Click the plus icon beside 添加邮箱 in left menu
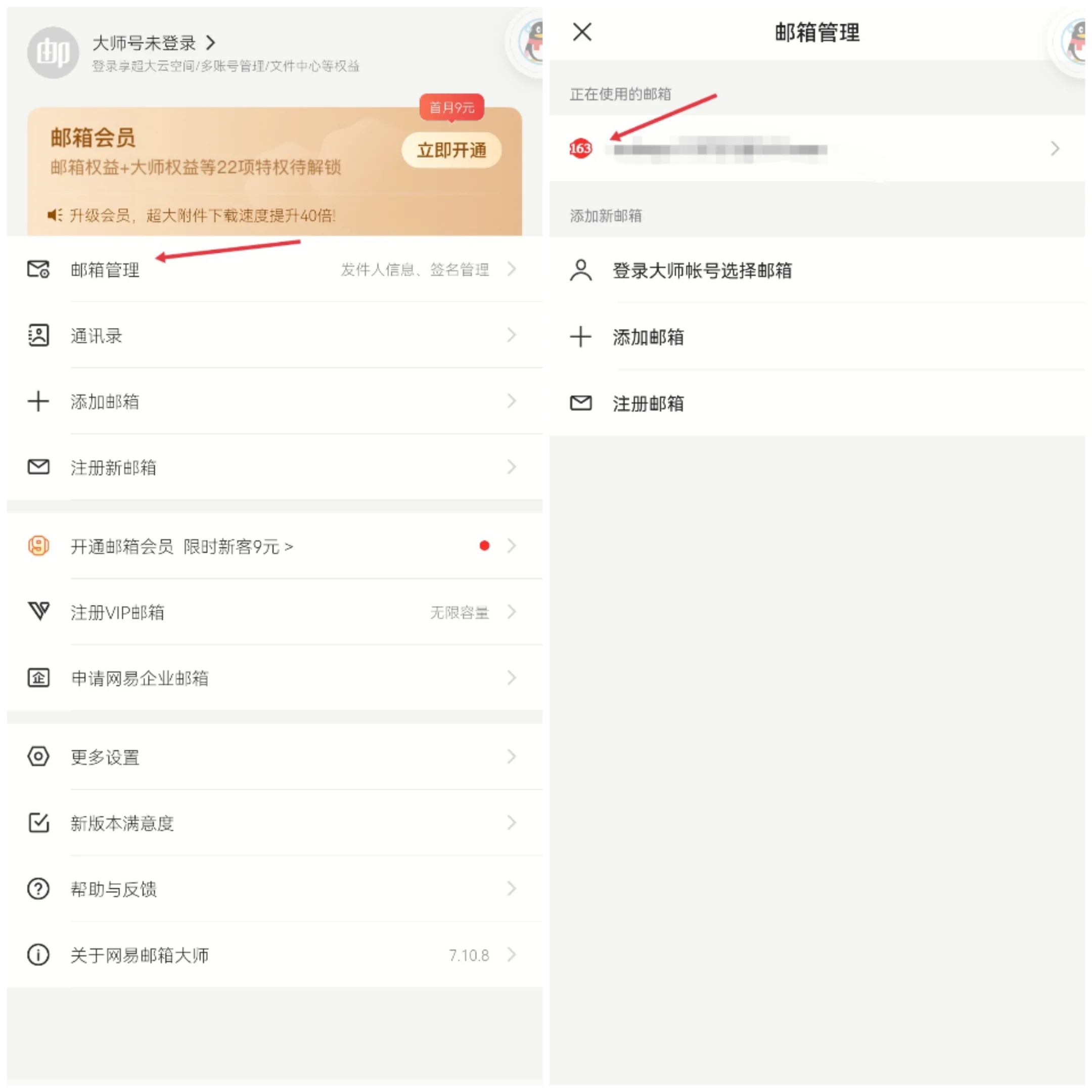This screenshot has height=1092, width=1092. [38, 401]
